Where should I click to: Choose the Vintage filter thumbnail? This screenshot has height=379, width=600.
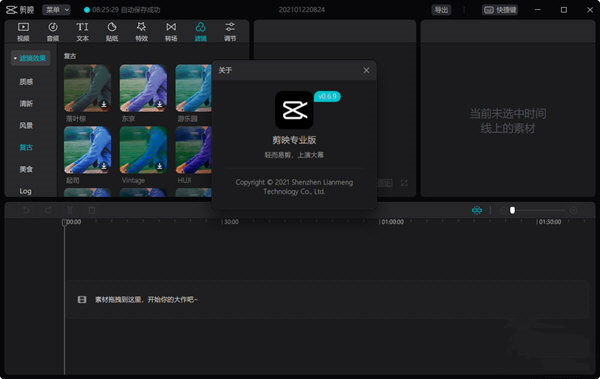(x=143, y=150)
